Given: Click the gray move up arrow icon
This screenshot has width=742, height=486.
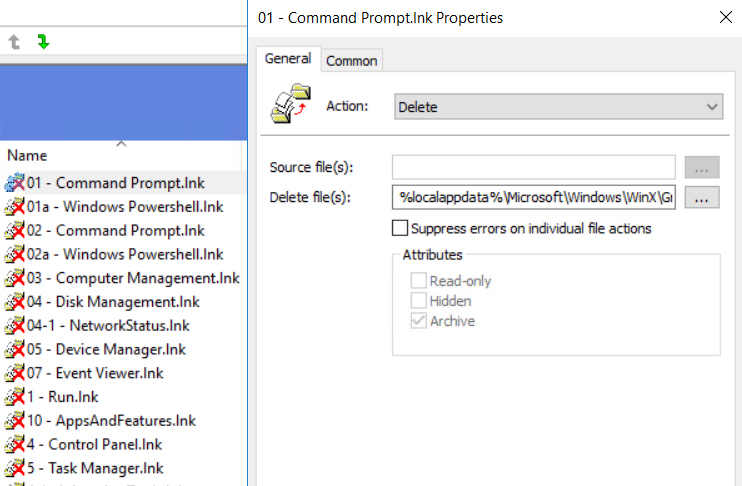Looking at the screenshot, I should click(14, 42).
